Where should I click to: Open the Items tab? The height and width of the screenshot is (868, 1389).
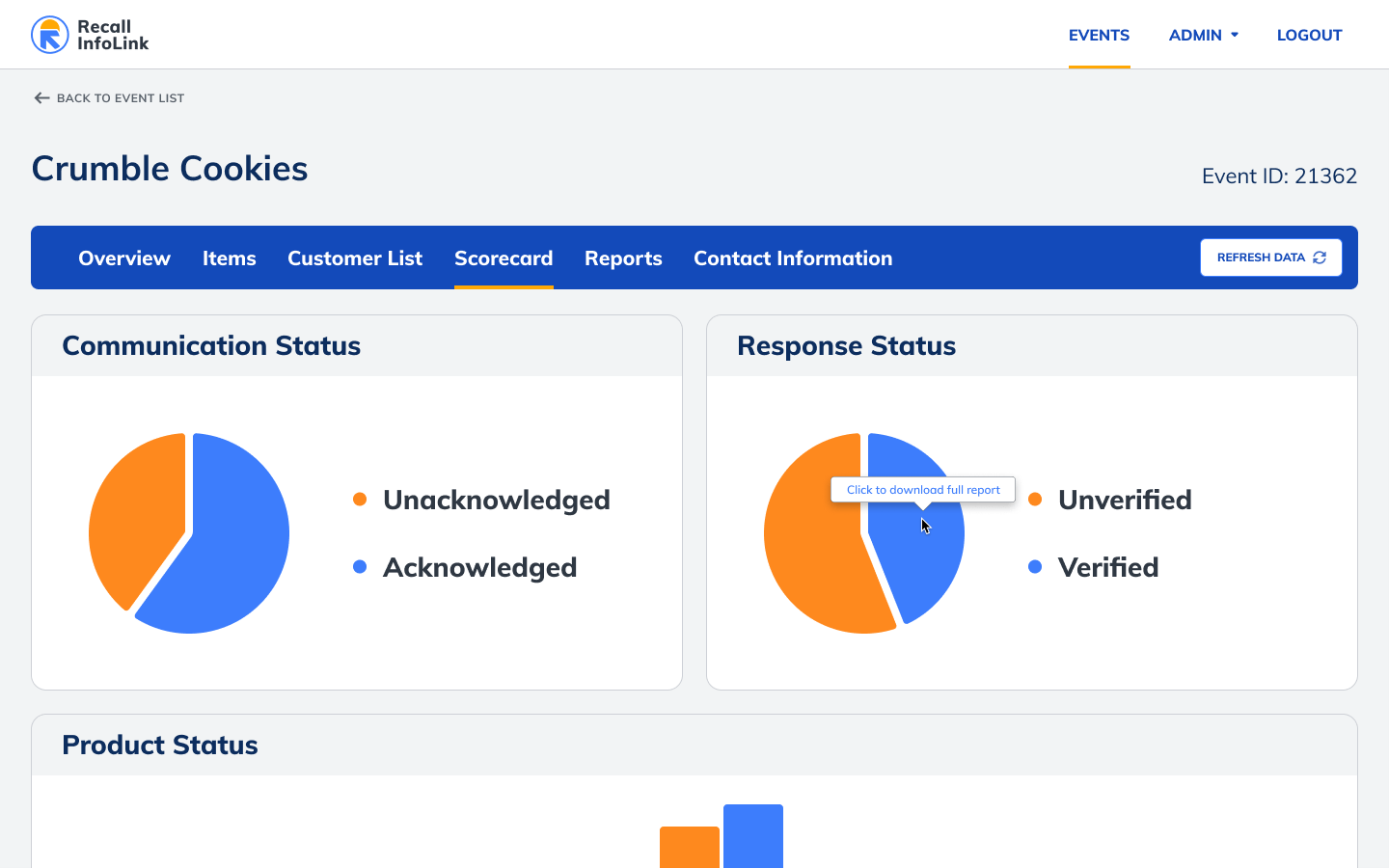coord(229,258)
